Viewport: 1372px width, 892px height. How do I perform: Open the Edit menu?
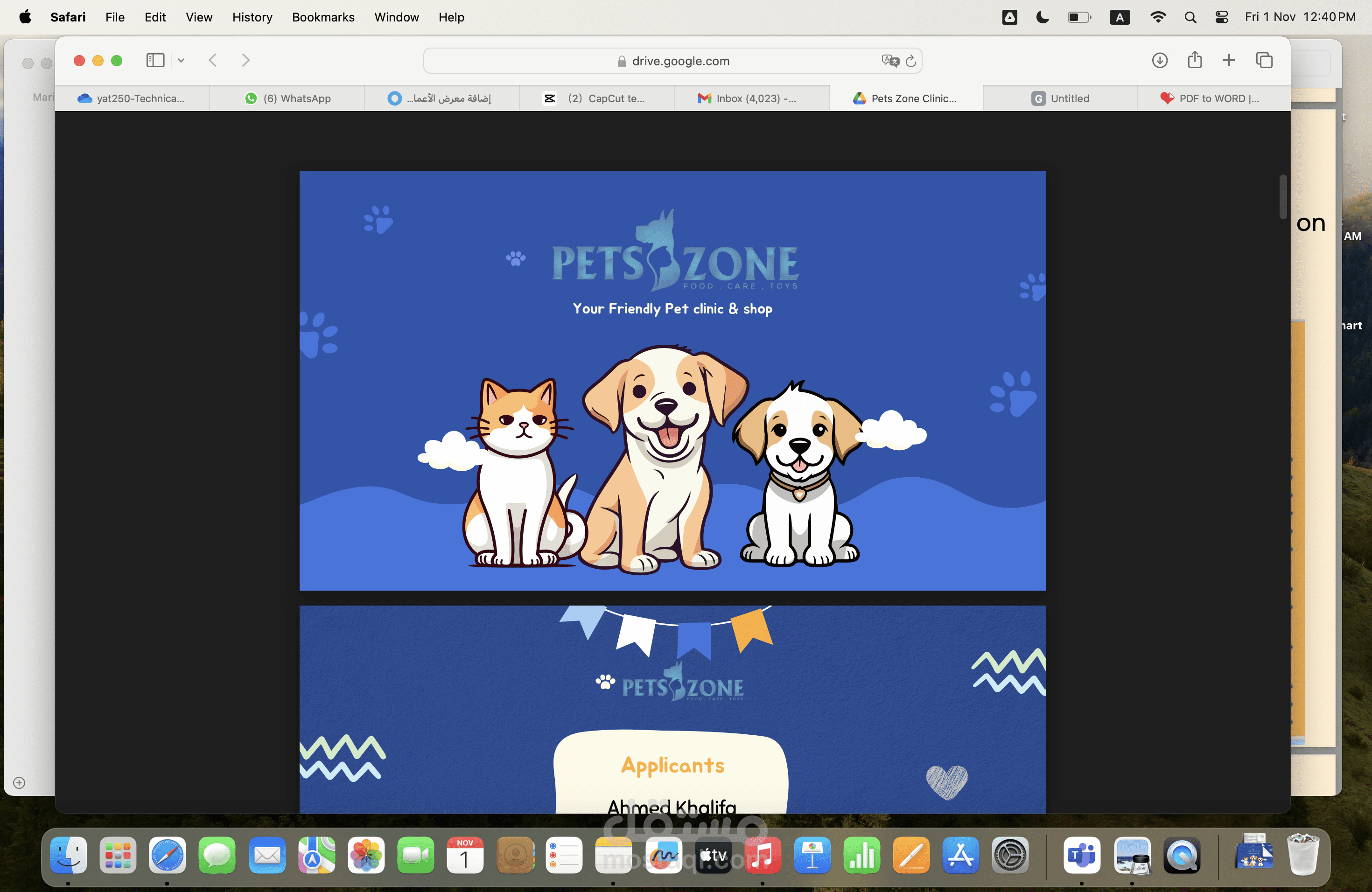pyautogui.click(x=155, y=17)
